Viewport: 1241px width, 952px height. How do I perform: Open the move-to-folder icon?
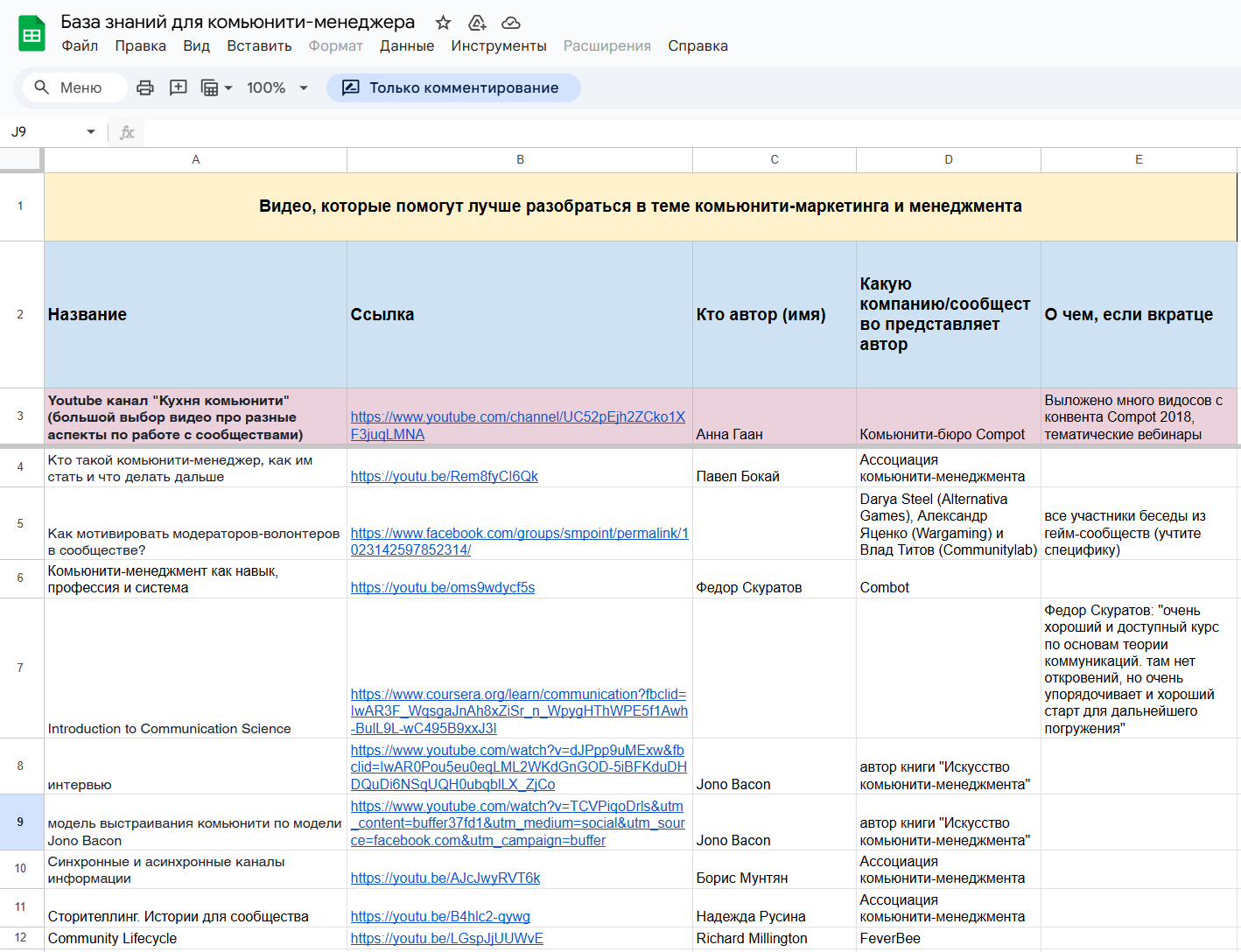(477, 23)
